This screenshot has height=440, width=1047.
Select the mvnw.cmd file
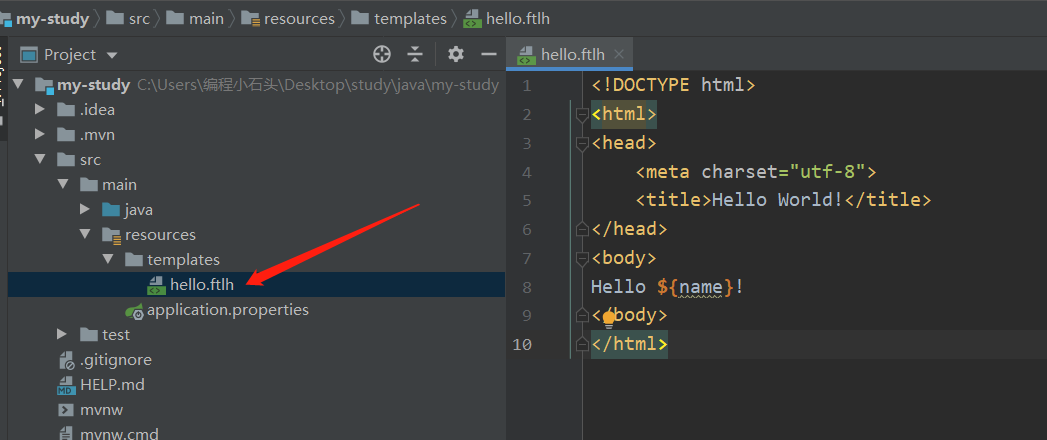click(120, 434)
